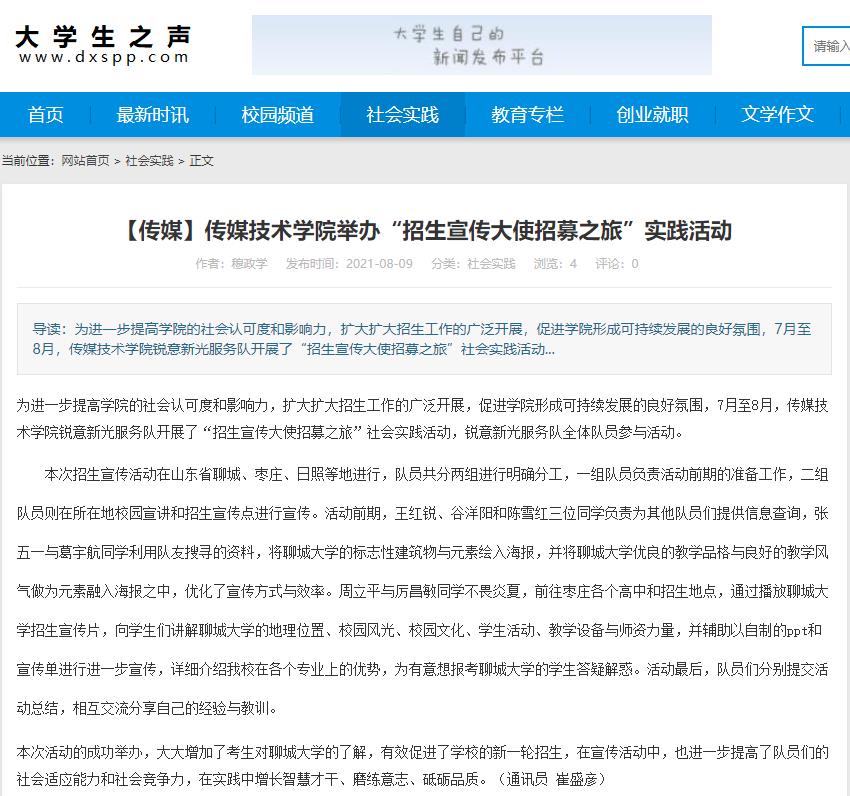The width and height of the screenshot is (850, 796).
Task: Click the author name after 作者
Action: pyautogui.click(x=249, y=264)
